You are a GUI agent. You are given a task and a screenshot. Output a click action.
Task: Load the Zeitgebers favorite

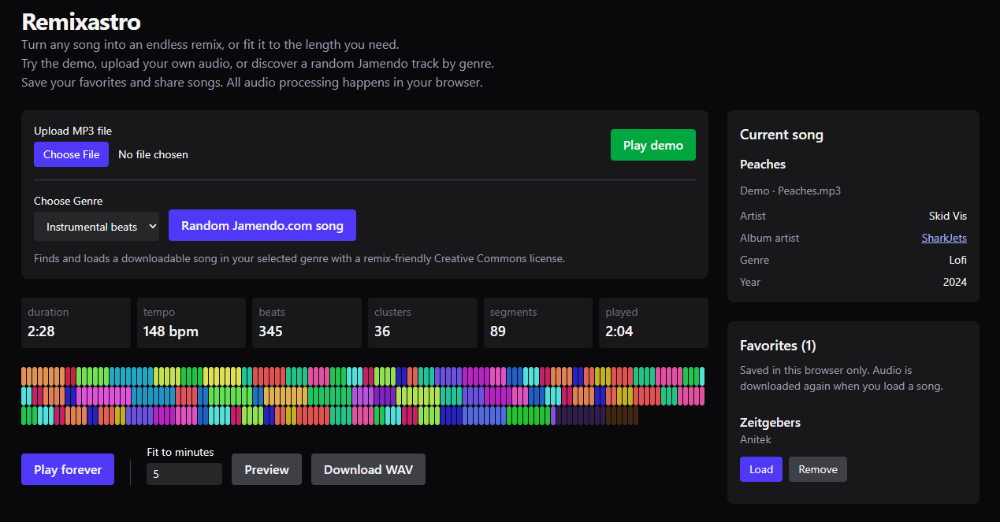pos(761,469)
